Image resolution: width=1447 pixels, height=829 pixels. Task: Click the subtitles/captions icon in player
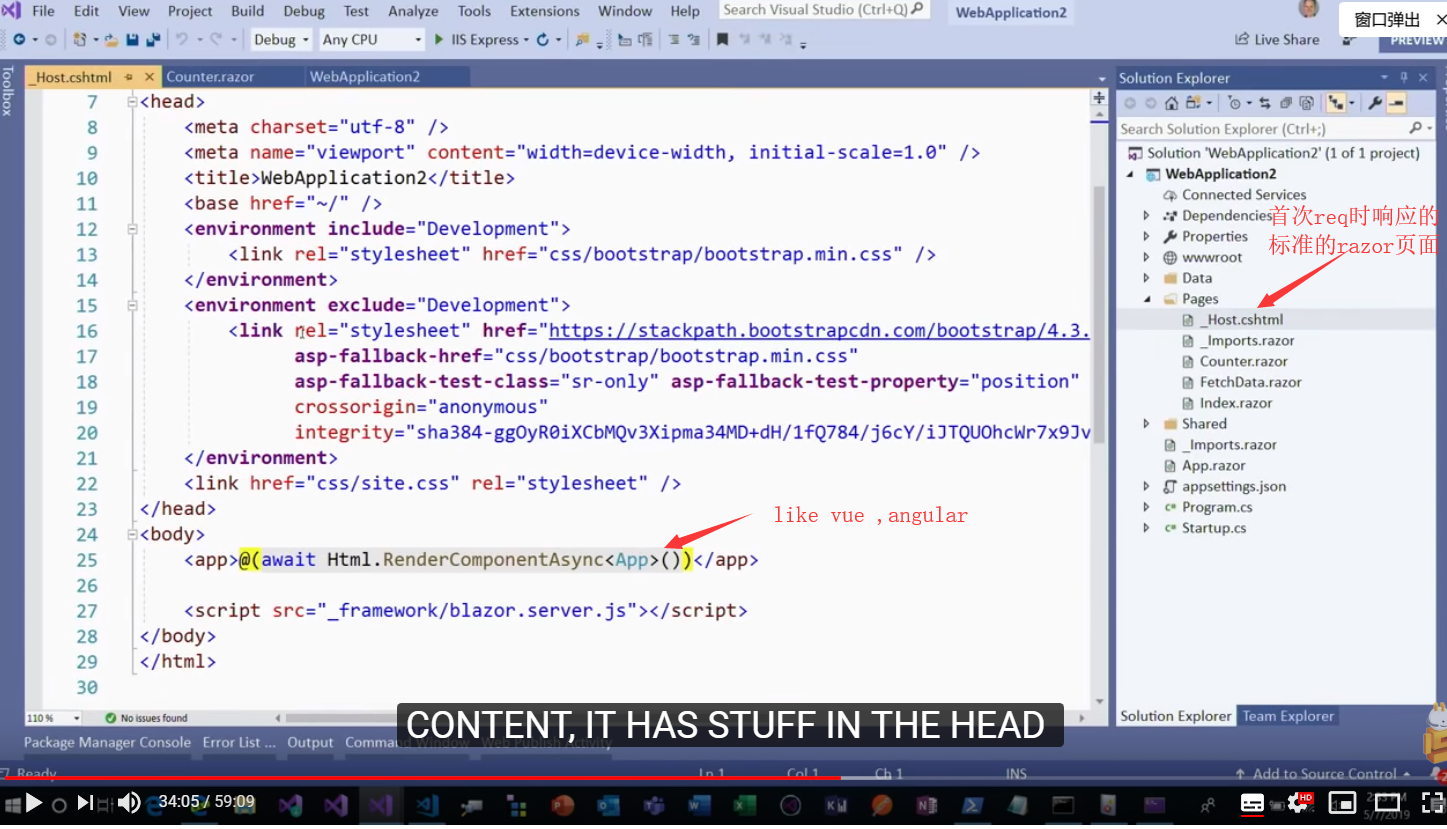pyautogui.click(x=1252, y=802)
